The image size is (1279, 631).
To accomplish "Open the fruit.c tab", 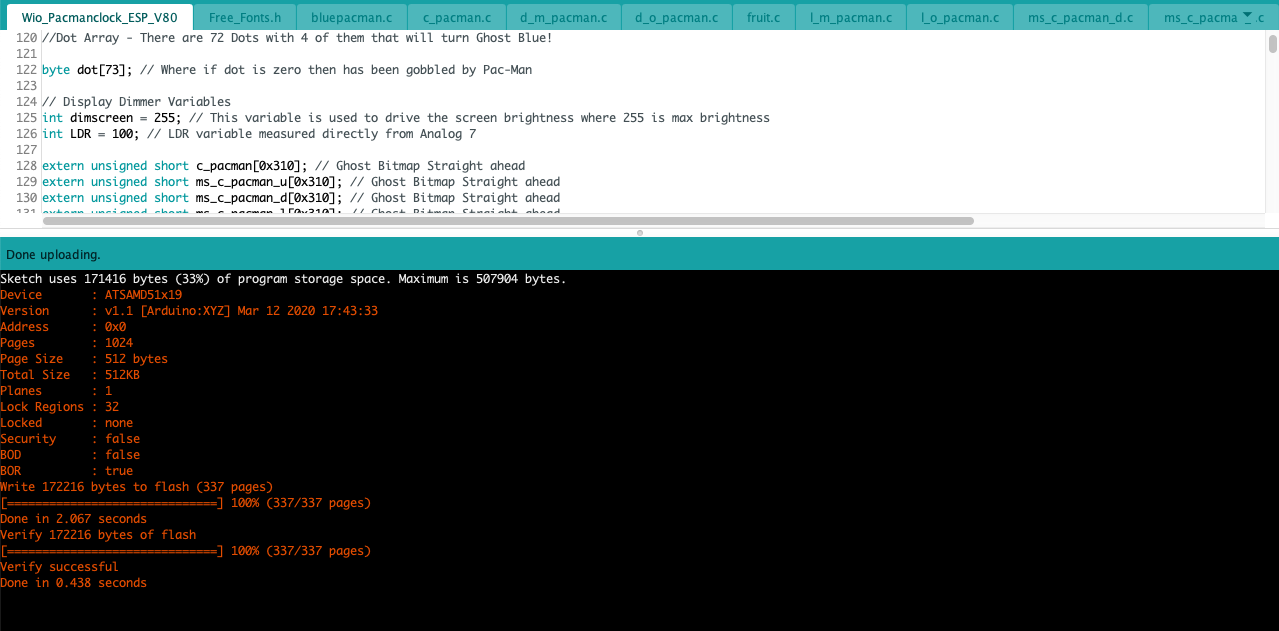I will tap(763, 16).
